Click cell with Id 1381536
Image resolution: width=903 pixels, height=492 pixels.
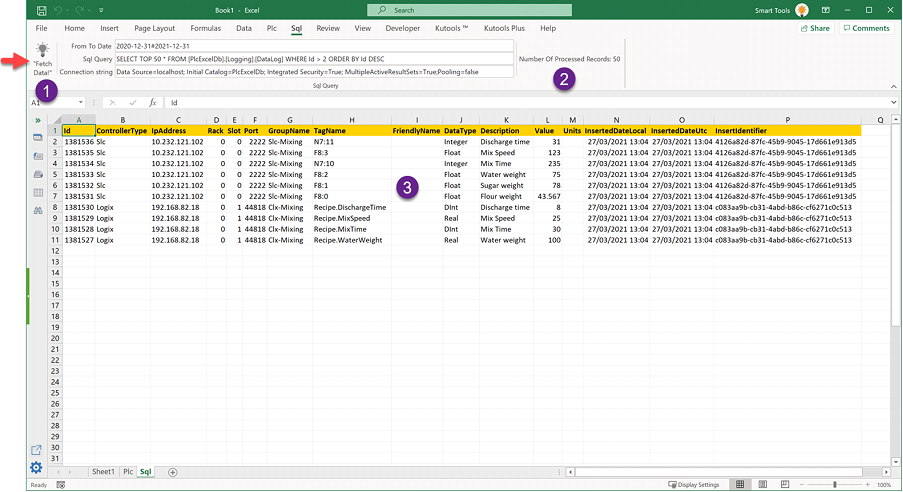pos(79,142)
